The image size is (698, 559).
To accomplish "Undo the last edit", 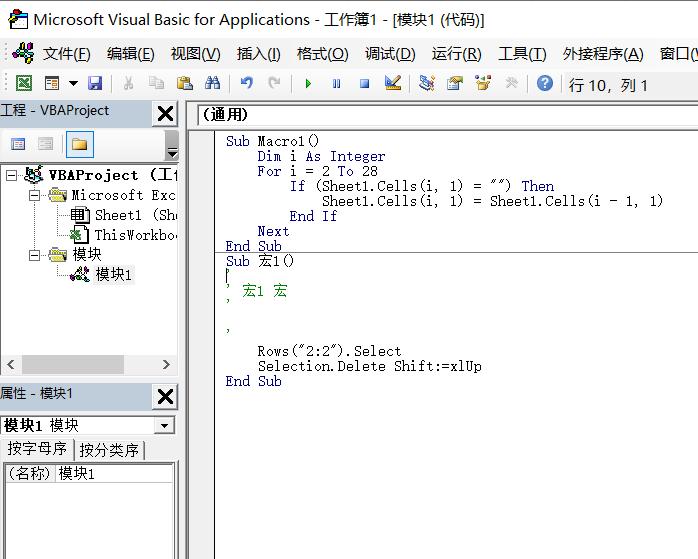I will click(x=246, y=83).
